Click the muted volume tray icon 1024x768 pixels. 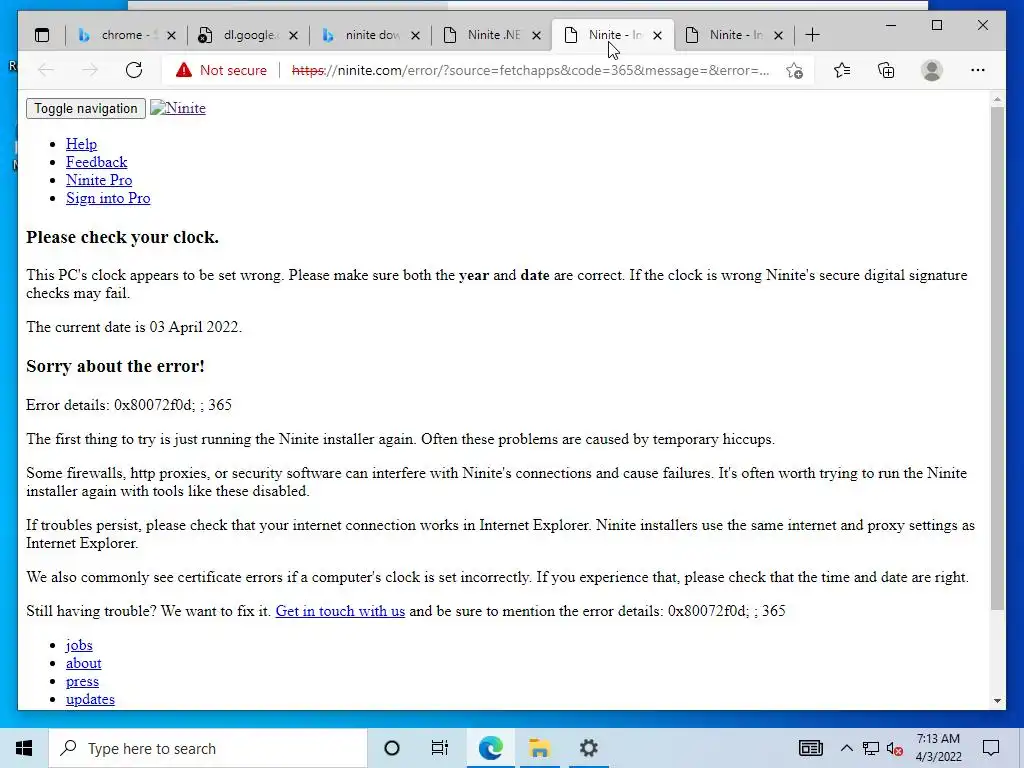tap(895, 749)
